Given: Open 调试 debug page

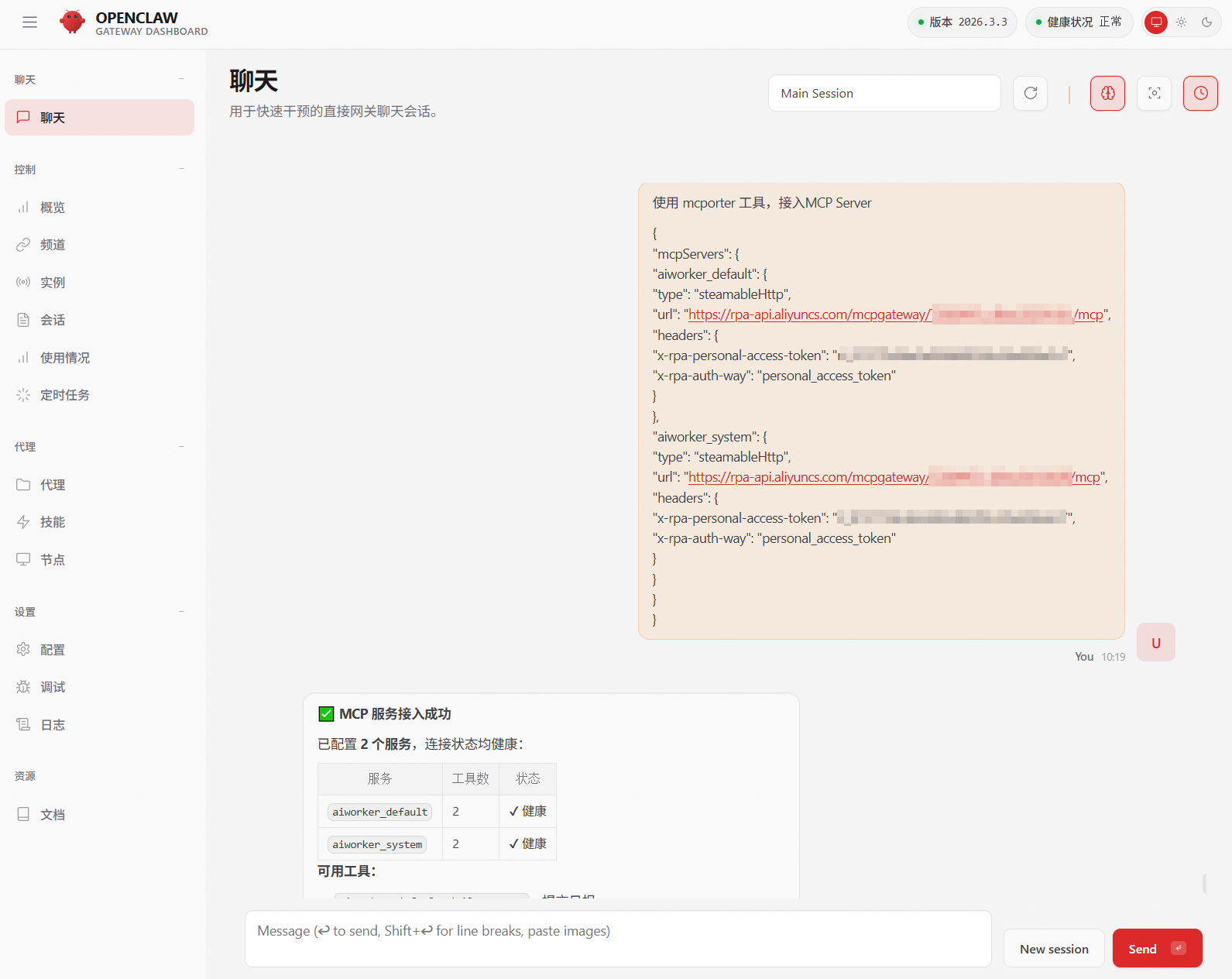Looking at the screenshot, I should [99, 687].
